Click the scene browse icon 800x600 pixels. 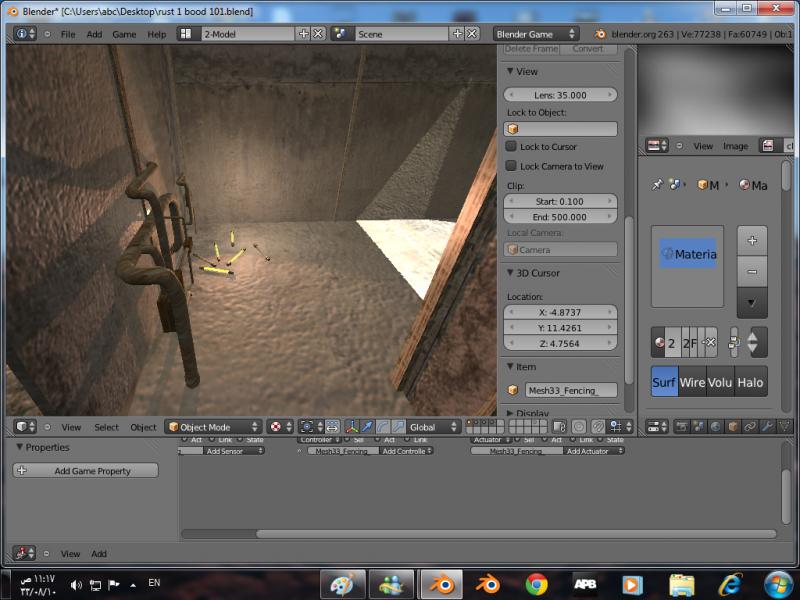[341, 34]
